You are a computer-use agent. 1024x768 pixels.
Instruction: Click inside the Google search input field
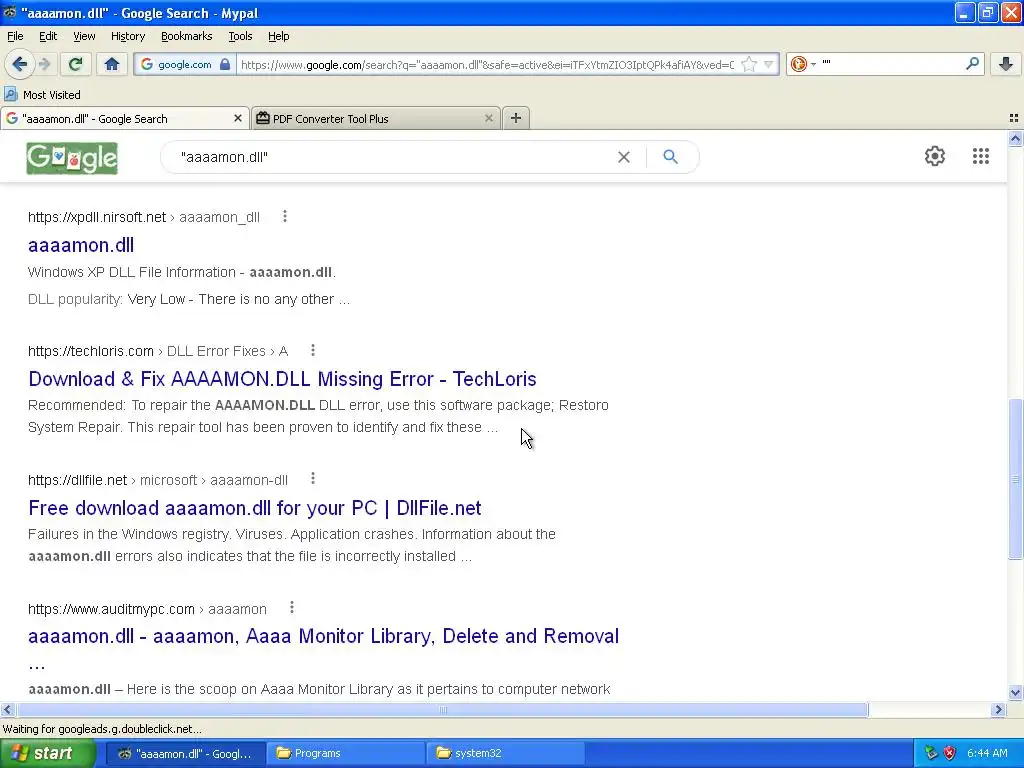[392, 157]
